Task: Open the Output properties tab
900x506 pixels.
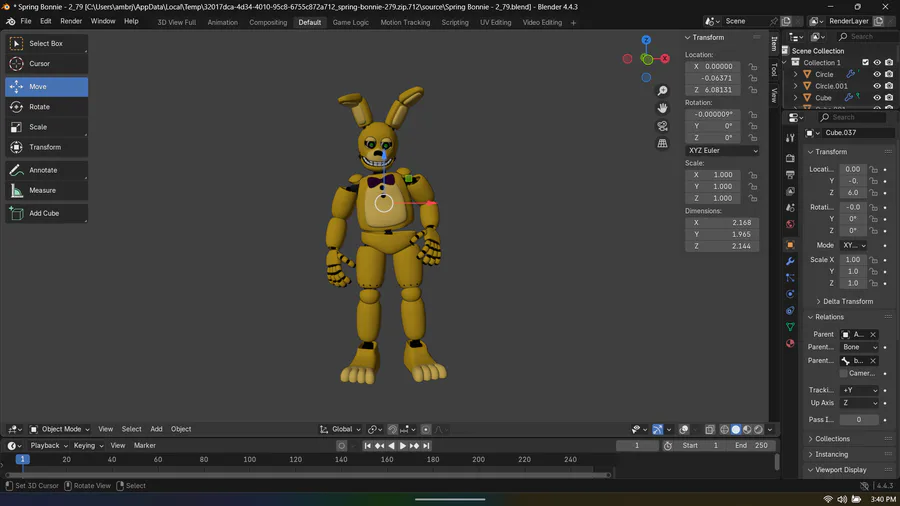Action: point(790,174)
